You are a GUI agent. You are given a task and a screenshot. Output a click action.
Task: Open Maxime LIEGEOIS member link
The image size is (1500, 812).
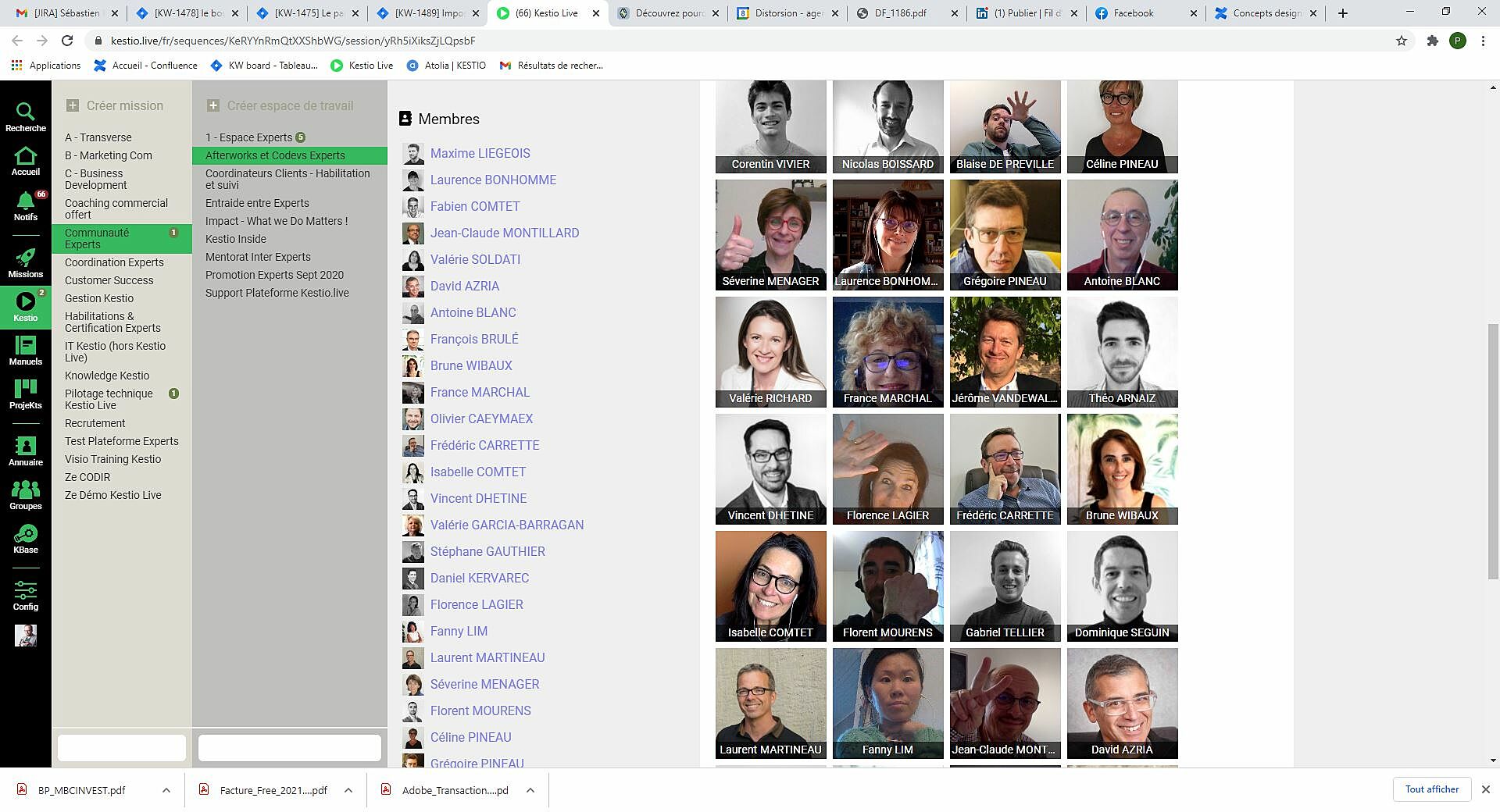tap(480, 153)
